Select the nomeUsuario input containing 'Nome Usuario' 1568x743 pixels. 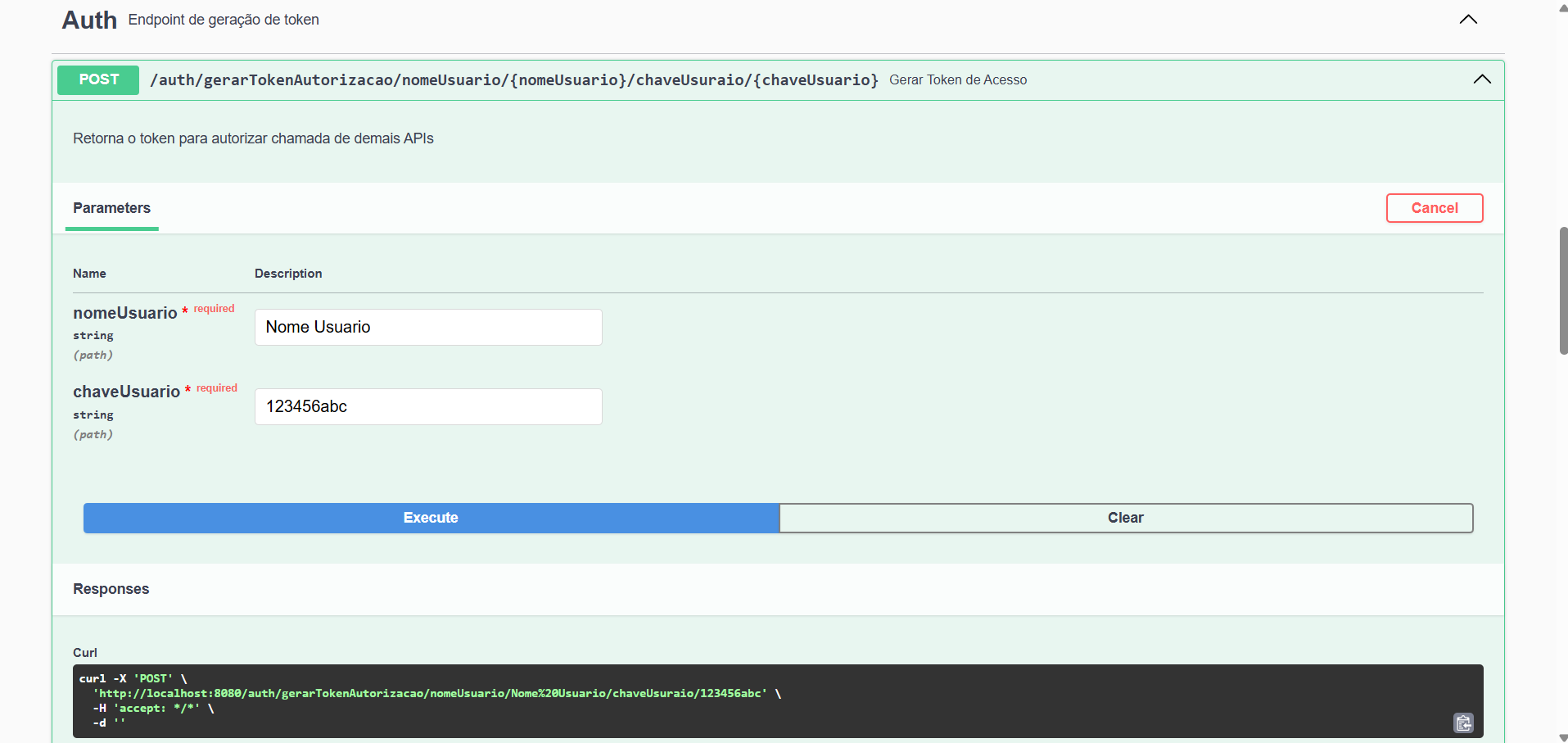click(427, 326)
